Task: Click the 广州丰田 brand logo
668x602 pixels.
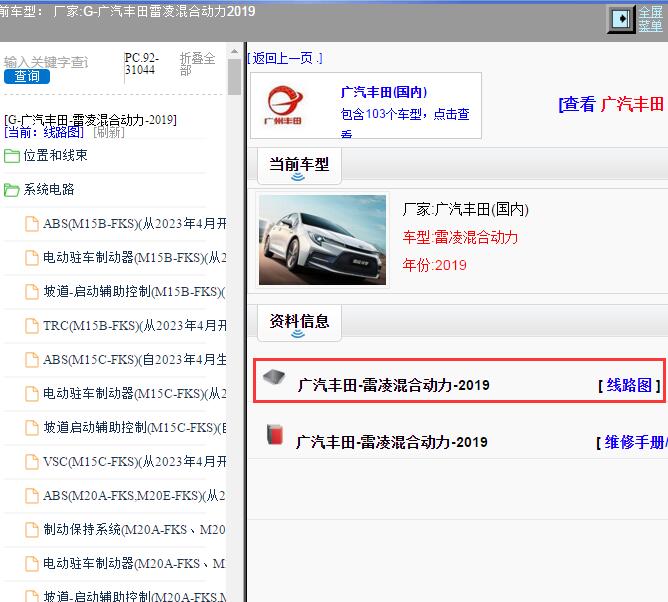Action: tap(285, 105)
